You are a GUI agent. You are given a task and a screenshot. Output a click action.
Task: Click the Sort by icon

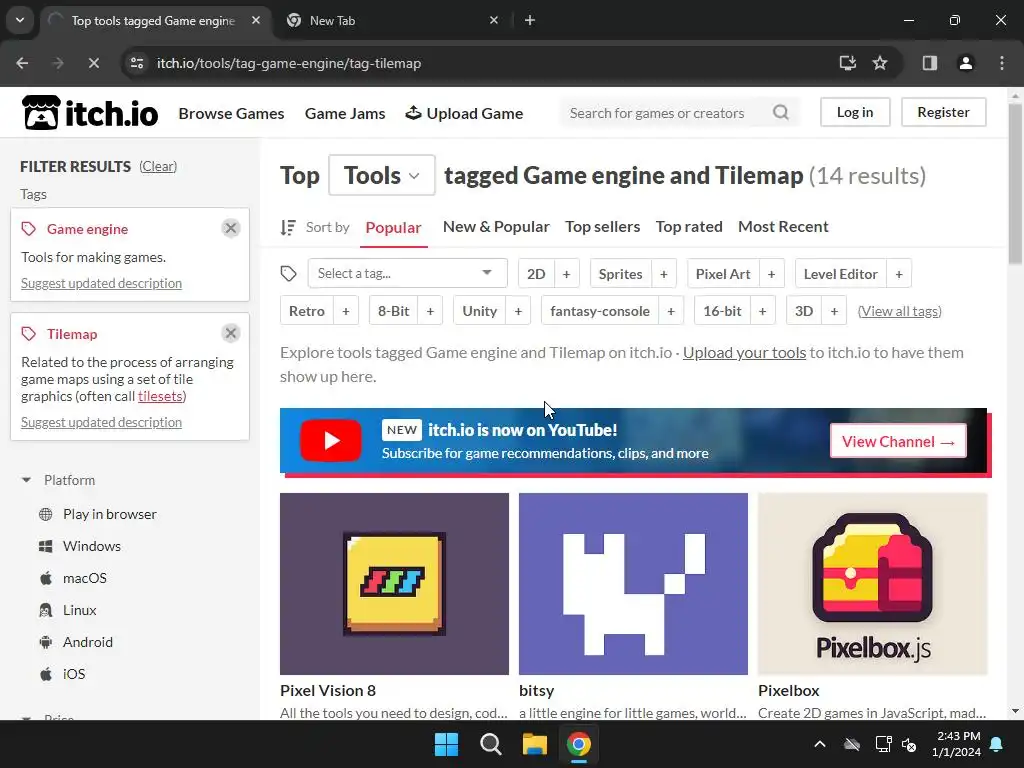288,227
